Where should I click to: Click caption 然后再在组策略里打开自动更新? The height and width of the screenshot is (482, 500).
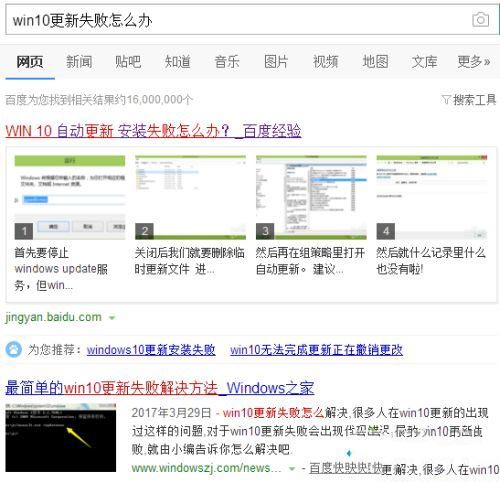click(x=310, y=261)
